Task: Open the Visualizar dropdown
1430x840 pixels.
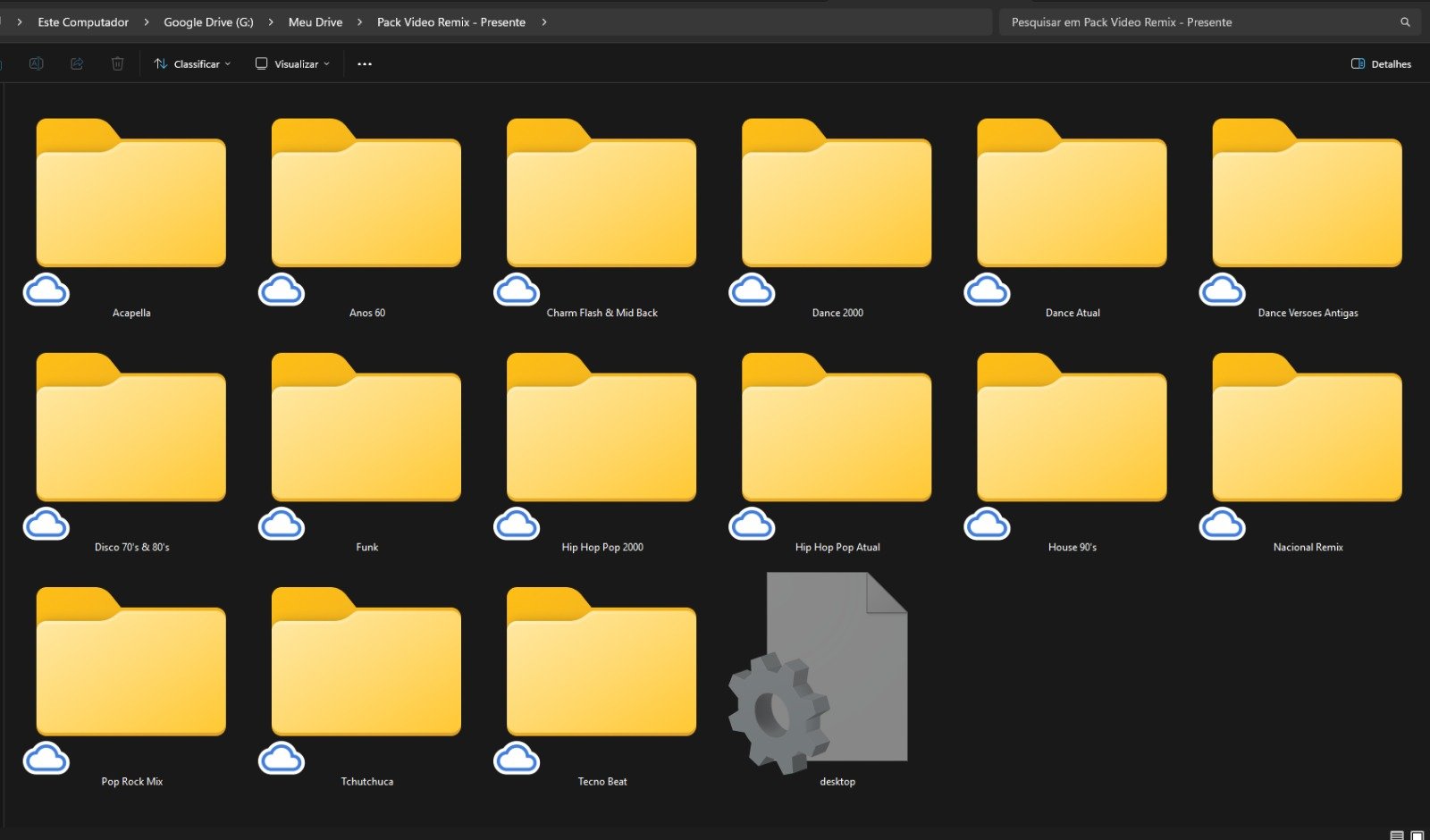Action: tap(290, 63)
